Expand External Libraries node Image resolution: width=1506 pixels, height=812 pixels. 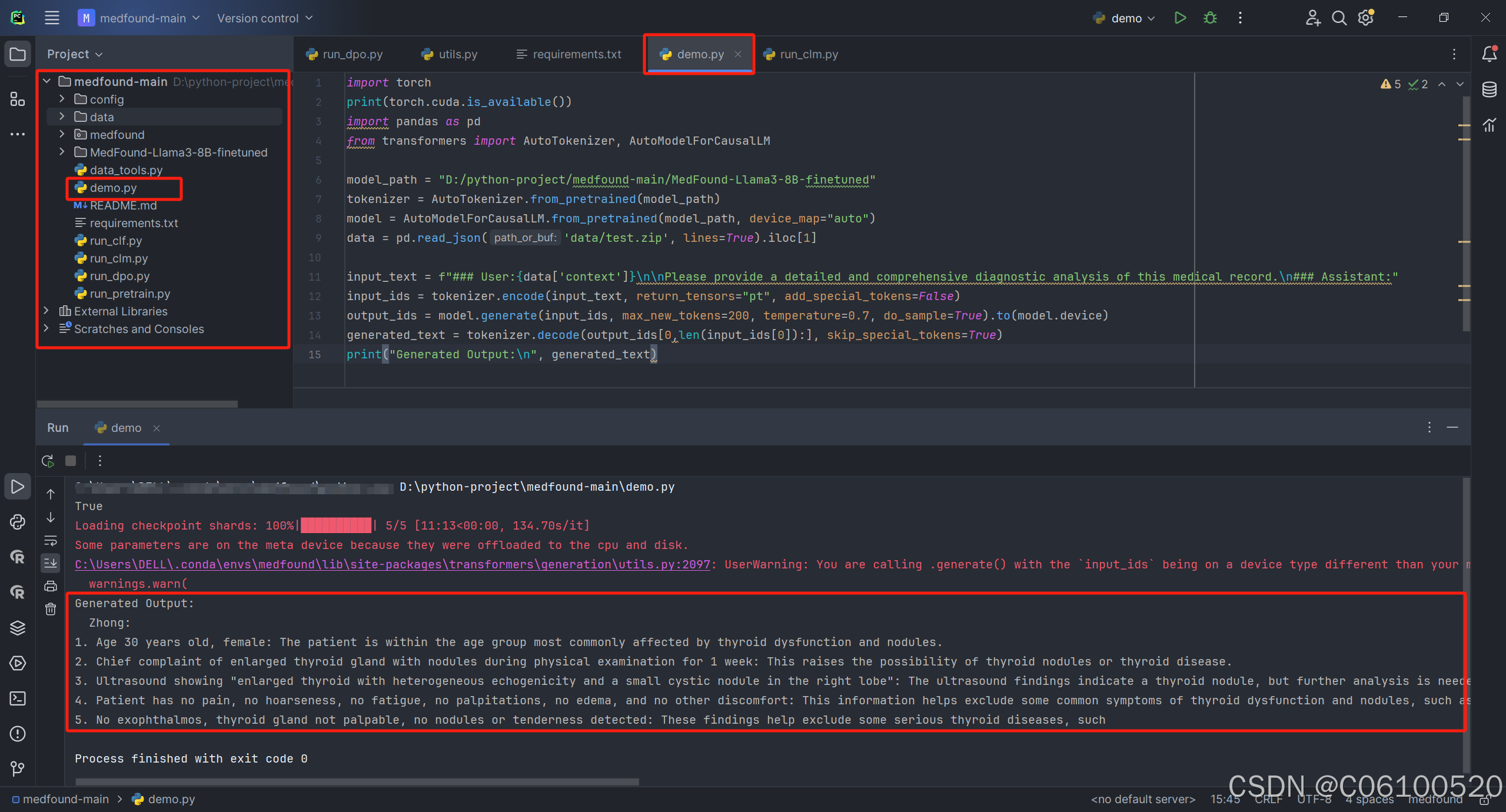coord(46,311)
